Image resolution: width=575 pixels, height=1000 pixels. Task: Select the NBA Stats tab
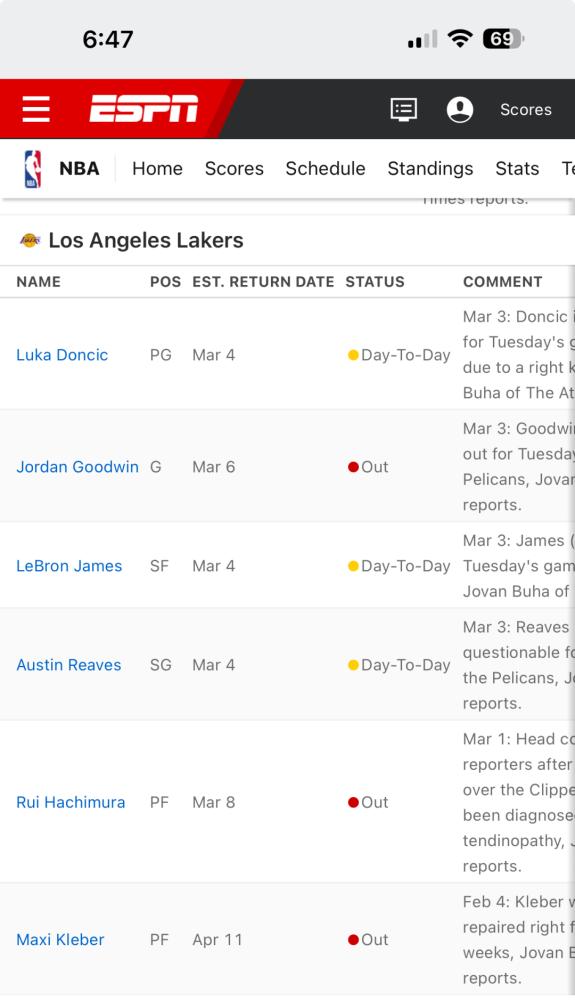tap(517, 168)
